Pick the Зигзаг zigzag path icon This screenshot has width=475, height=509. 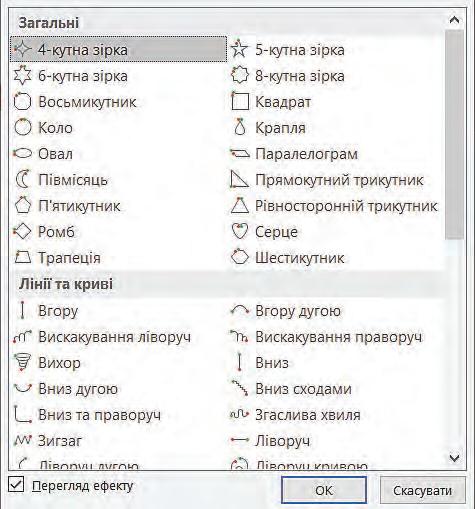22,440
